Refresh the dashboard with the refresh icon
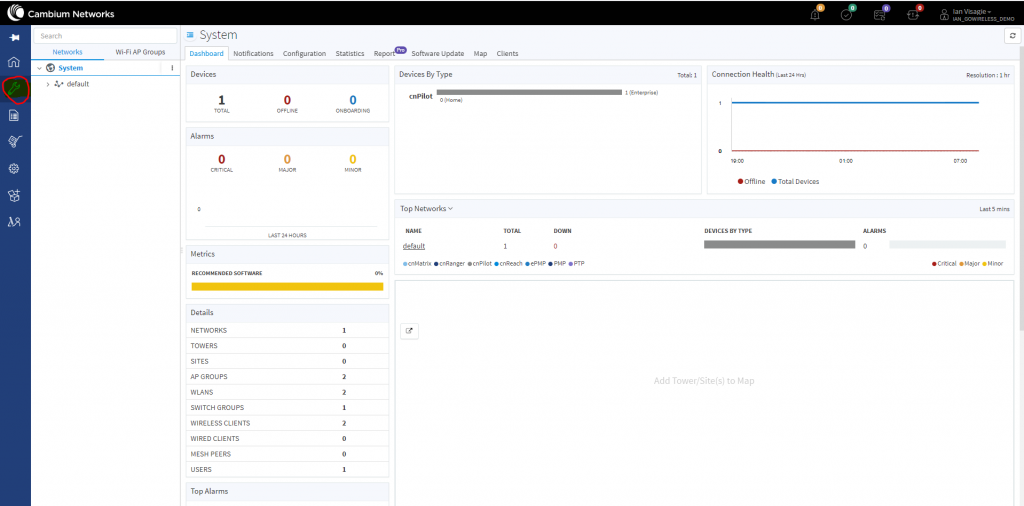Viewport: 1024px width, 506px height. tap(1011, 35)
